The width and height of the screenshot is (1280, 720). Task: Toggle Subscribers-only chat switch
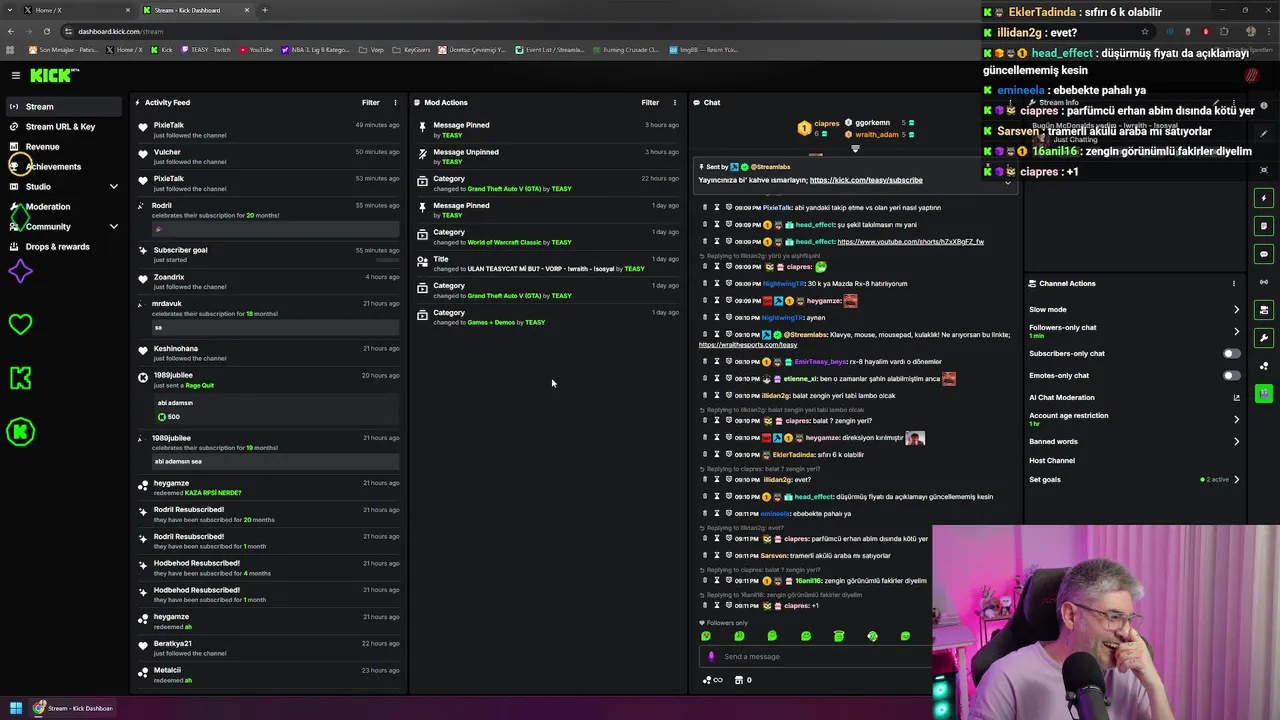[1232, 353]
